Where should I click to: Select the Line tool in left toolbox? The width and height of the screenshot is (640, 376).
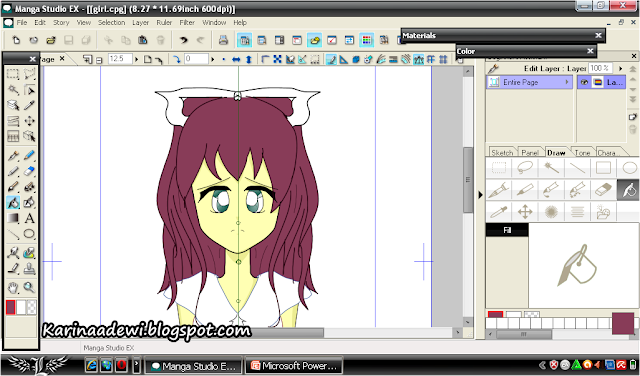[13, 234]
